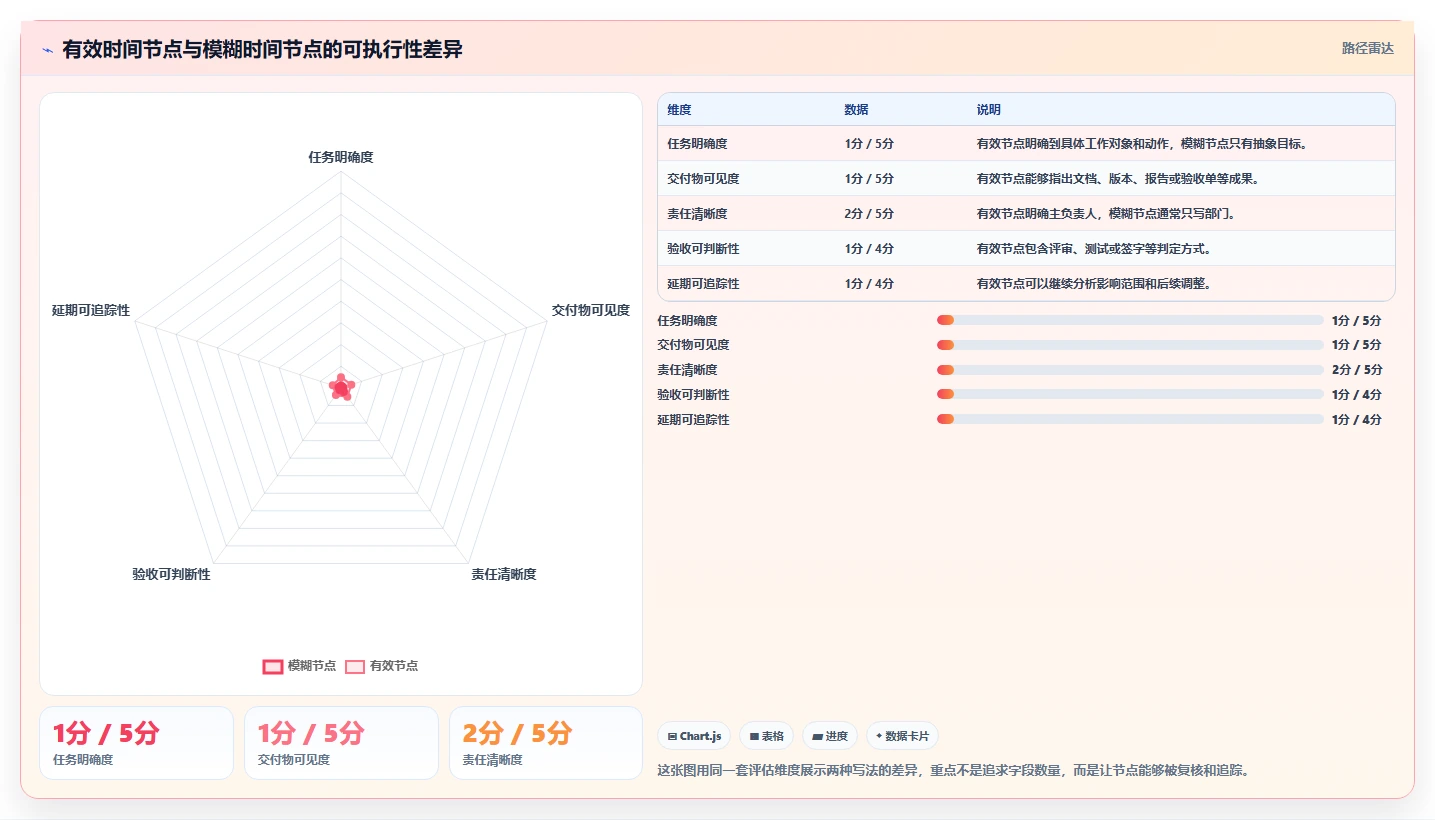Viewport: 1435px width, 820px height.
Task: Click the 维度 table column header
Action: (x=679, y=110)
